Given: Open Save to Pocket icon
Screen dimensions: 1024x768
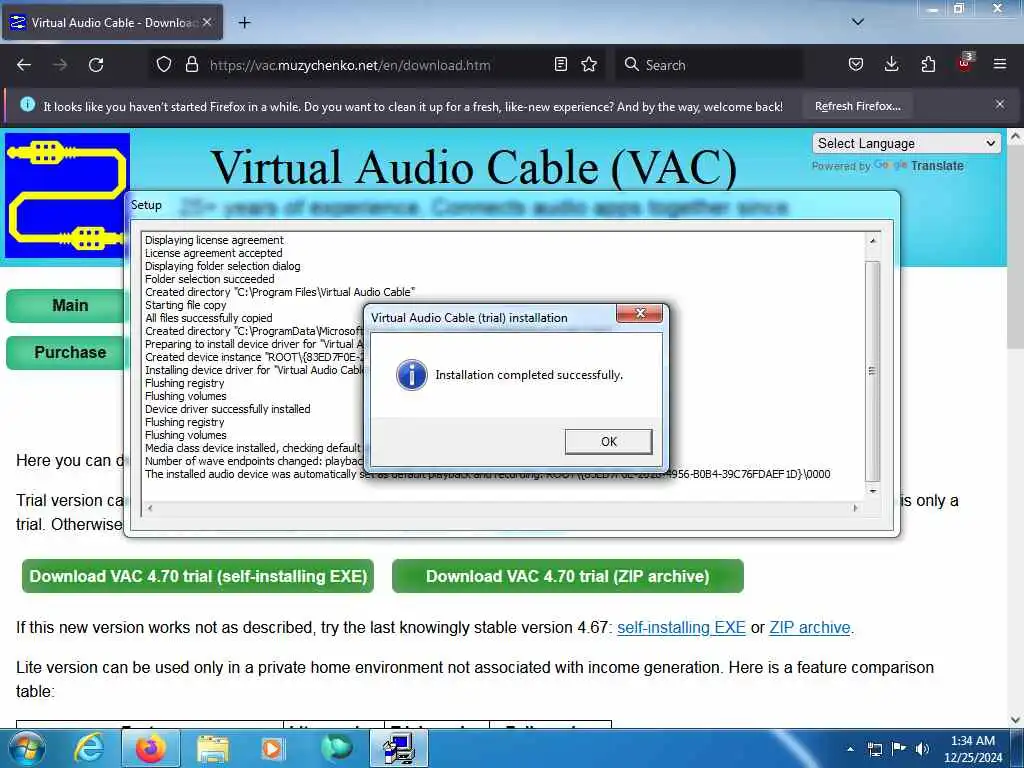Looking at the screenshot, I should (x=856, y=65).
